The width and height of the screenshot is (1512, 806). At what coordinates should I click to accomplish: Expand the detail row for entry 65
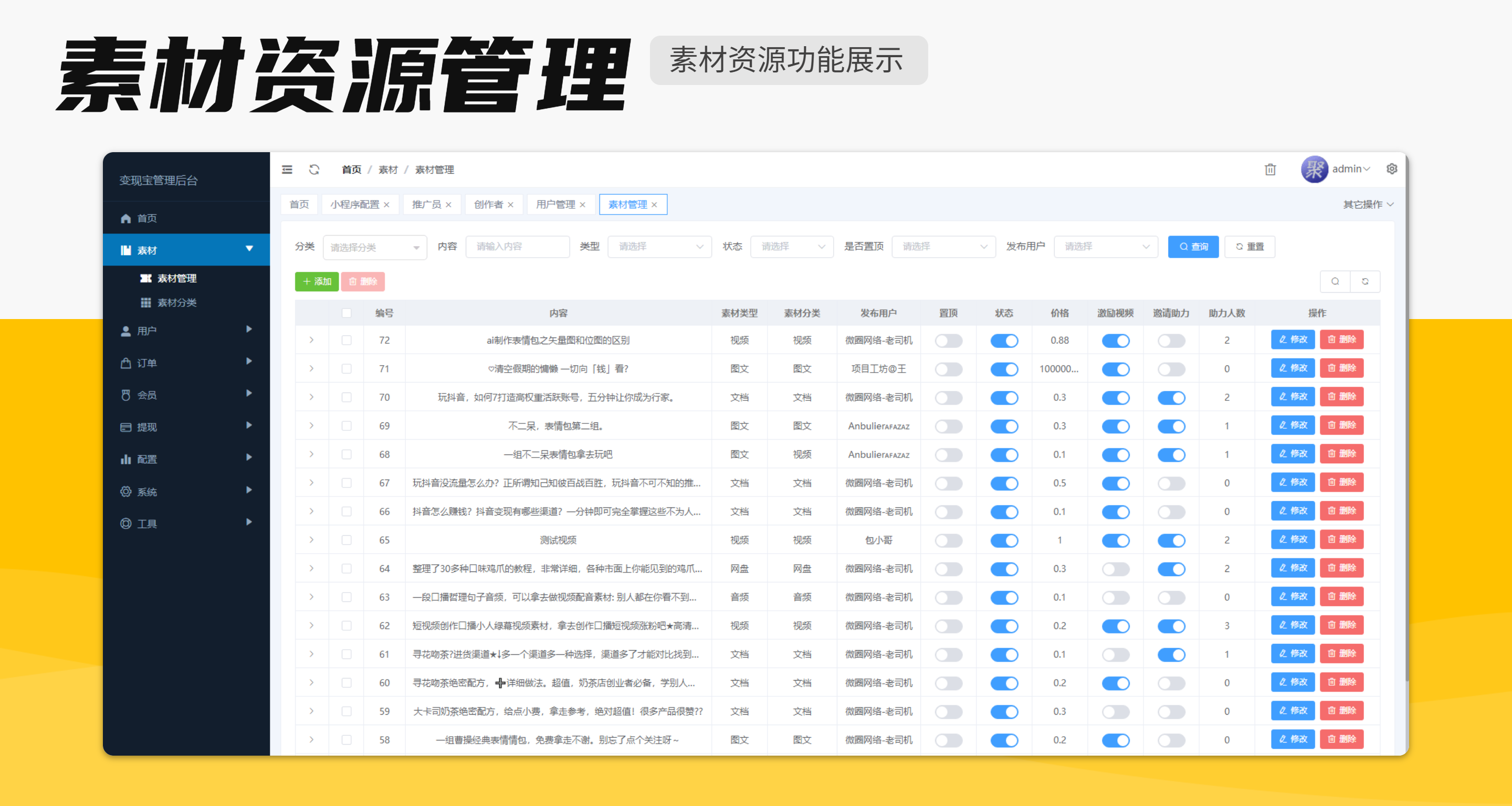click(x=312, y=539)
